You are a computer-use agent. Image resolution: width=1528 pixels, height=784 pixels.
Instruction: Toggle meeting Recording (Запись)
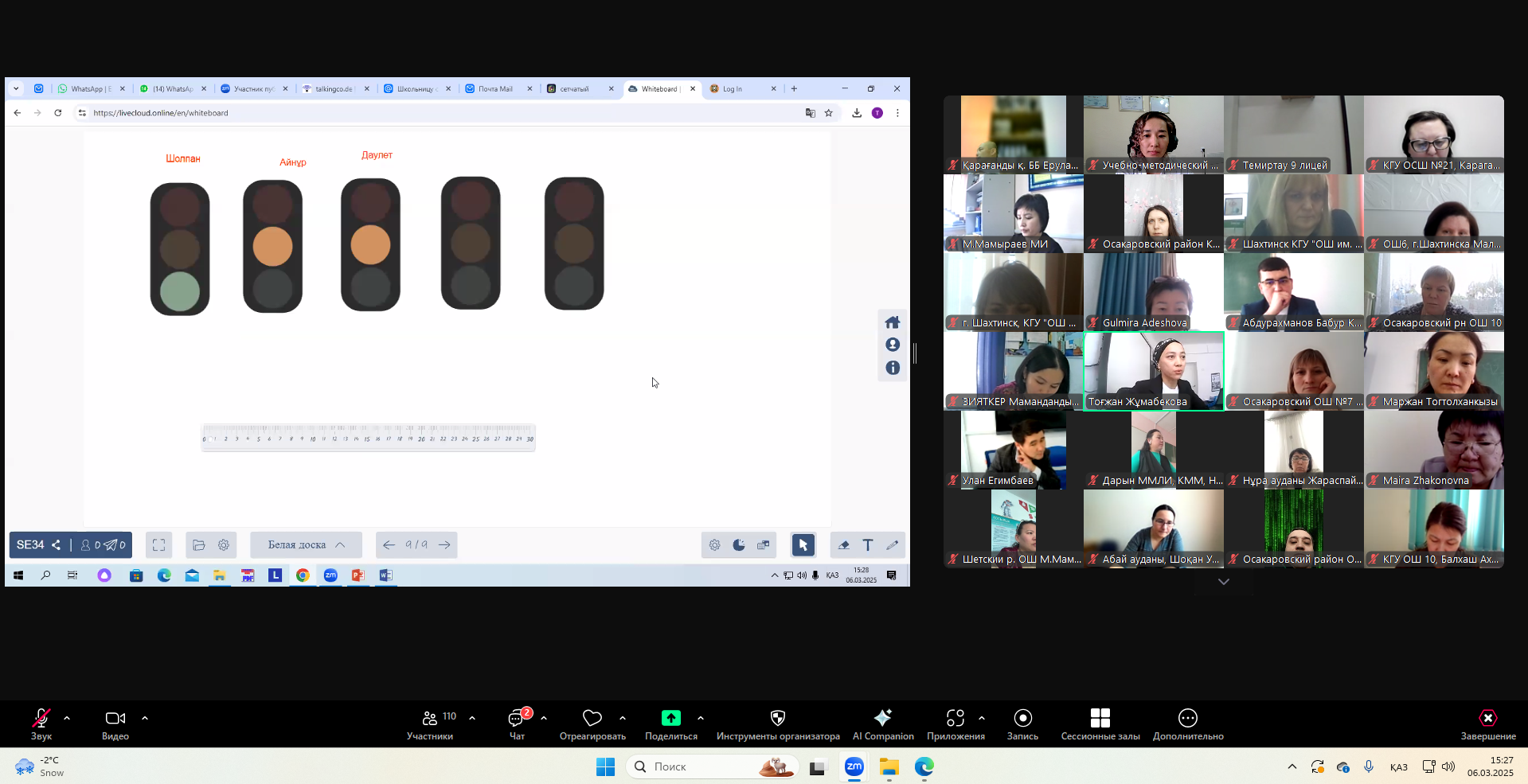(1022, 718)
